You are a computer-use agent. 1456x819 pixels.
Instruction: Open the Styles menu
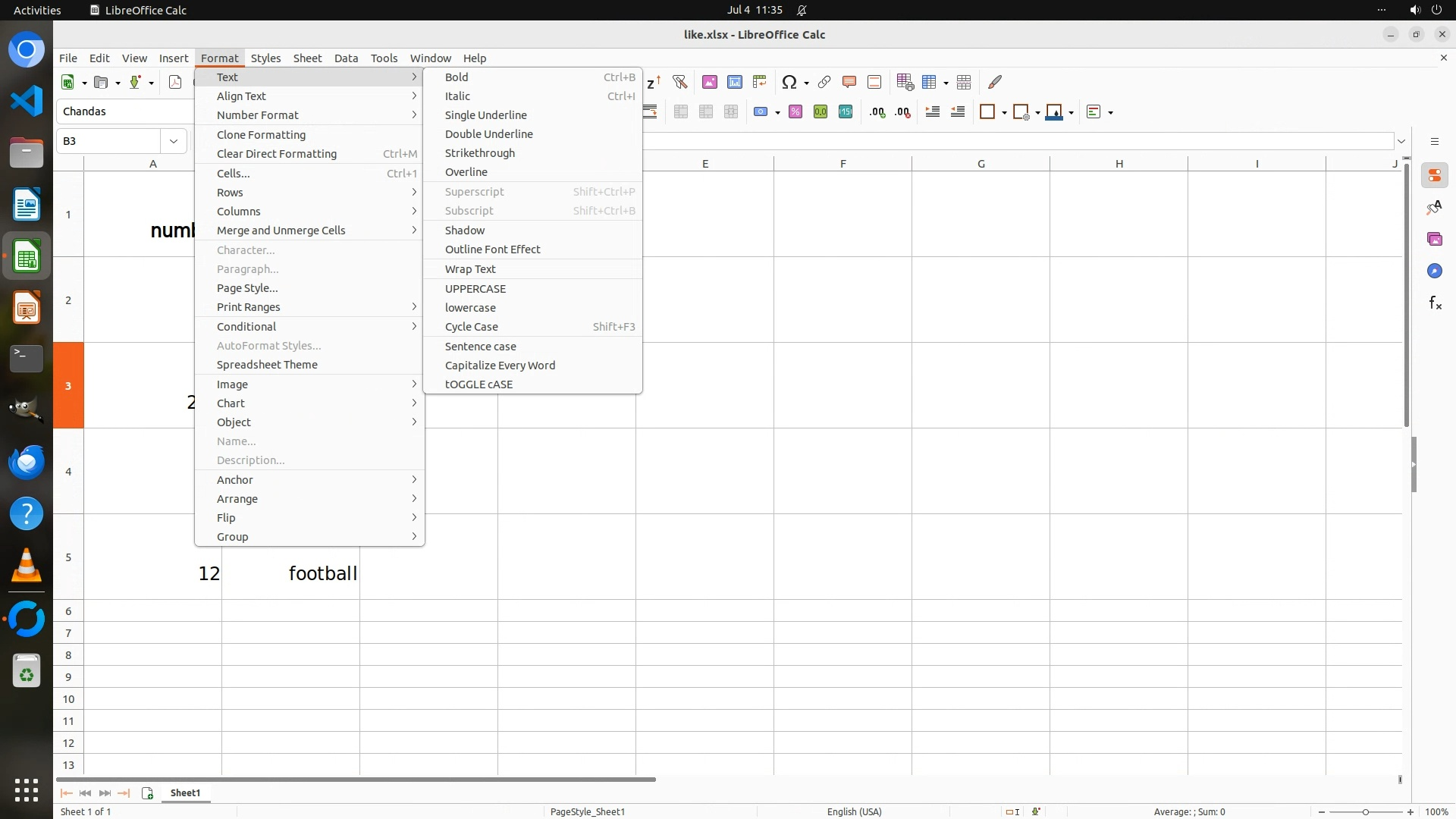pos(265,58)
